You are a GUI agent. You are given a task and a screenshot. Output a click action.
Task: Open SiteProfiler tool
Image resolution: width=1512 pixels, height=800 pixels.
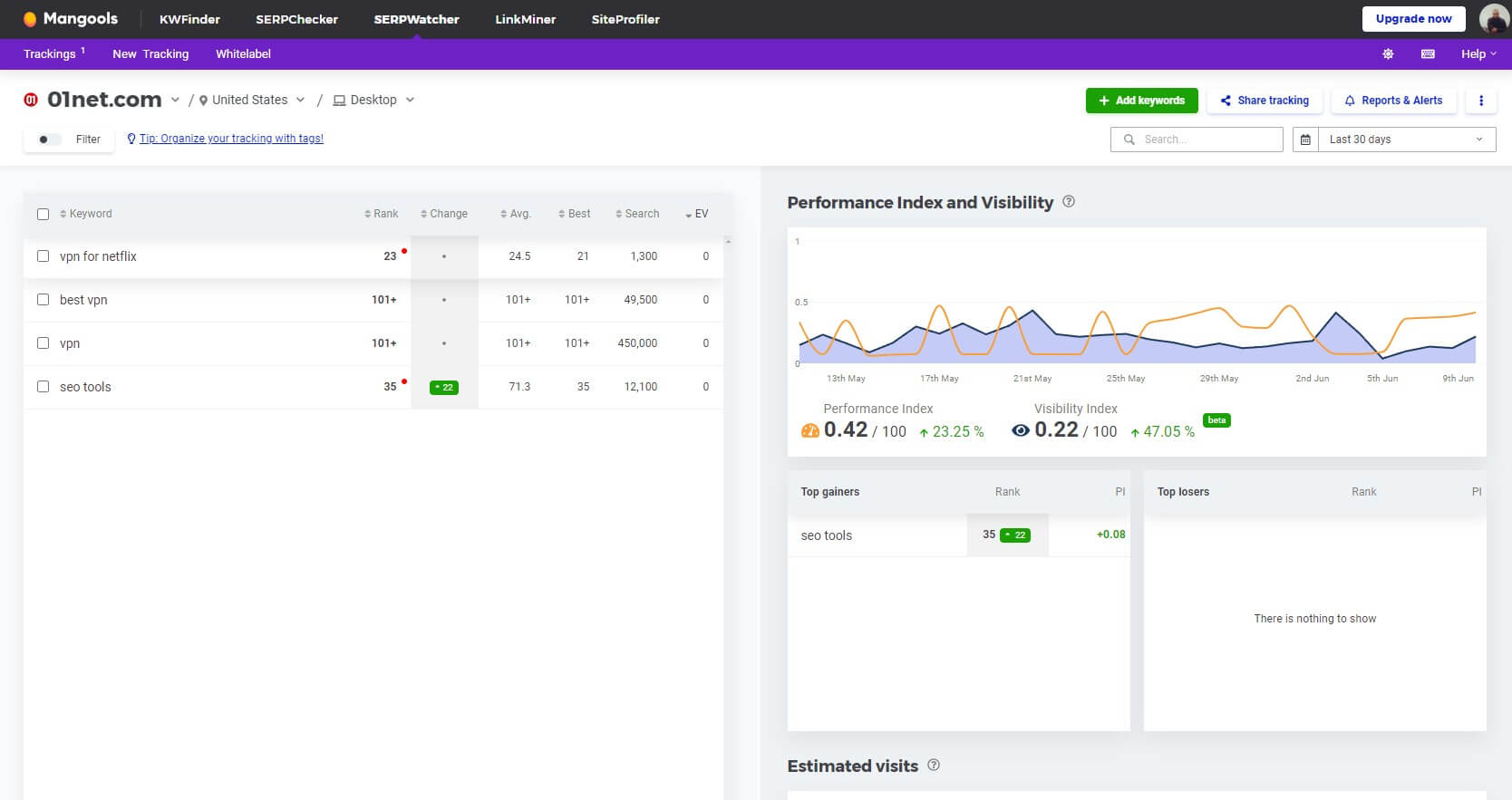coord(625,19)
